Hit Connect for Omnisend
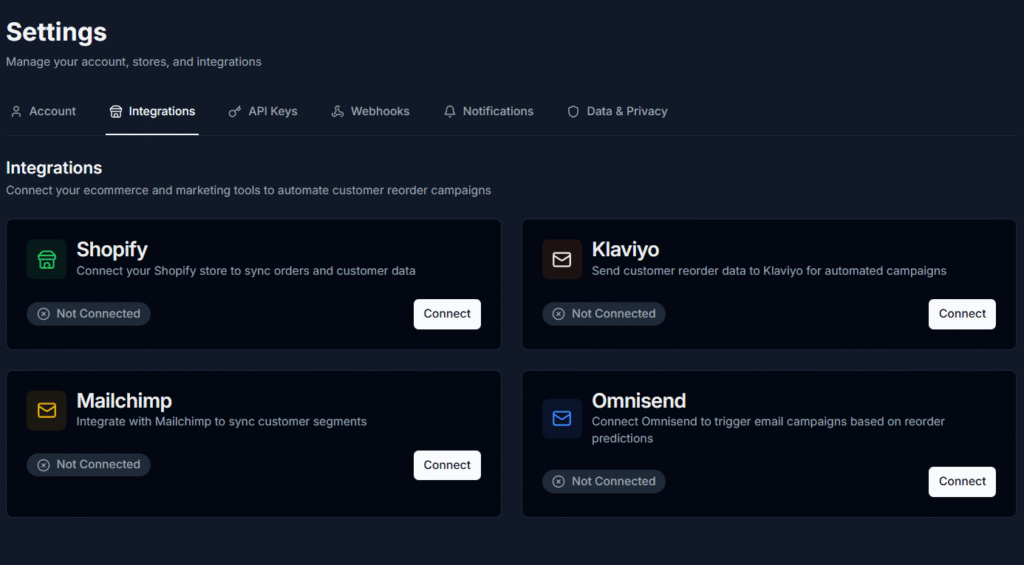 (962, 482)
